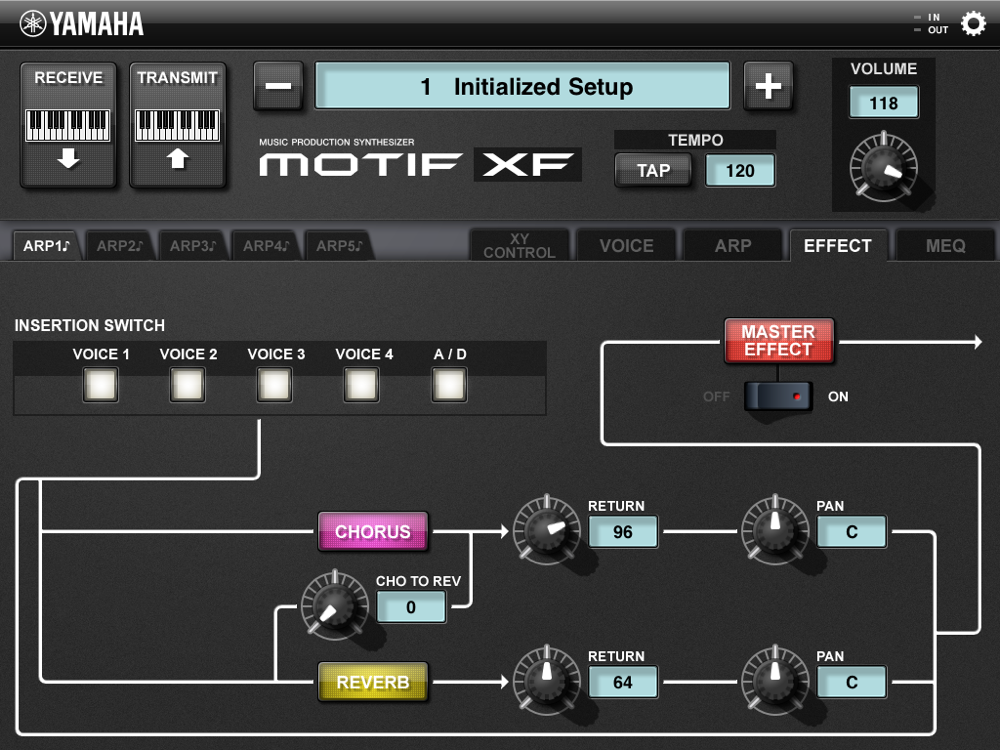
Task: Click the Reverb effect button
Action: (x=373, y=682)
